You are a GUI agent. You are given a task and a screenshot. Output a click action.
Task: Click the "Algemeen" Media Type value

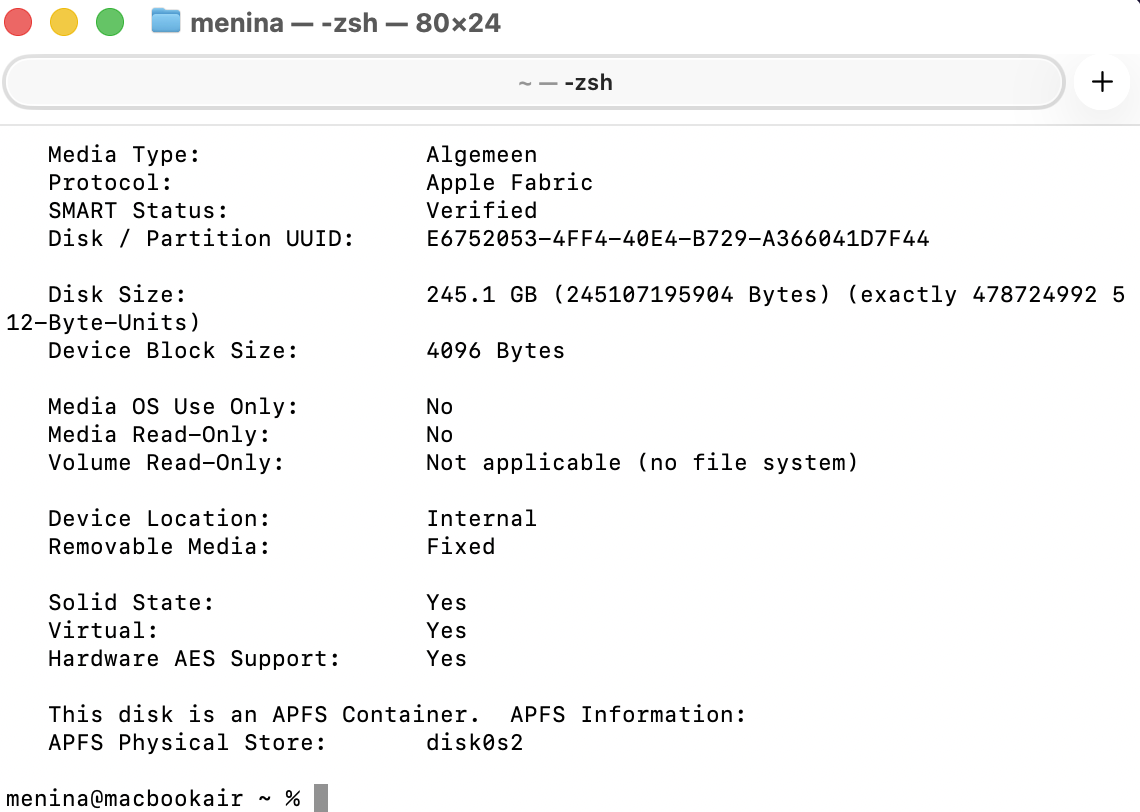(481, 155)
